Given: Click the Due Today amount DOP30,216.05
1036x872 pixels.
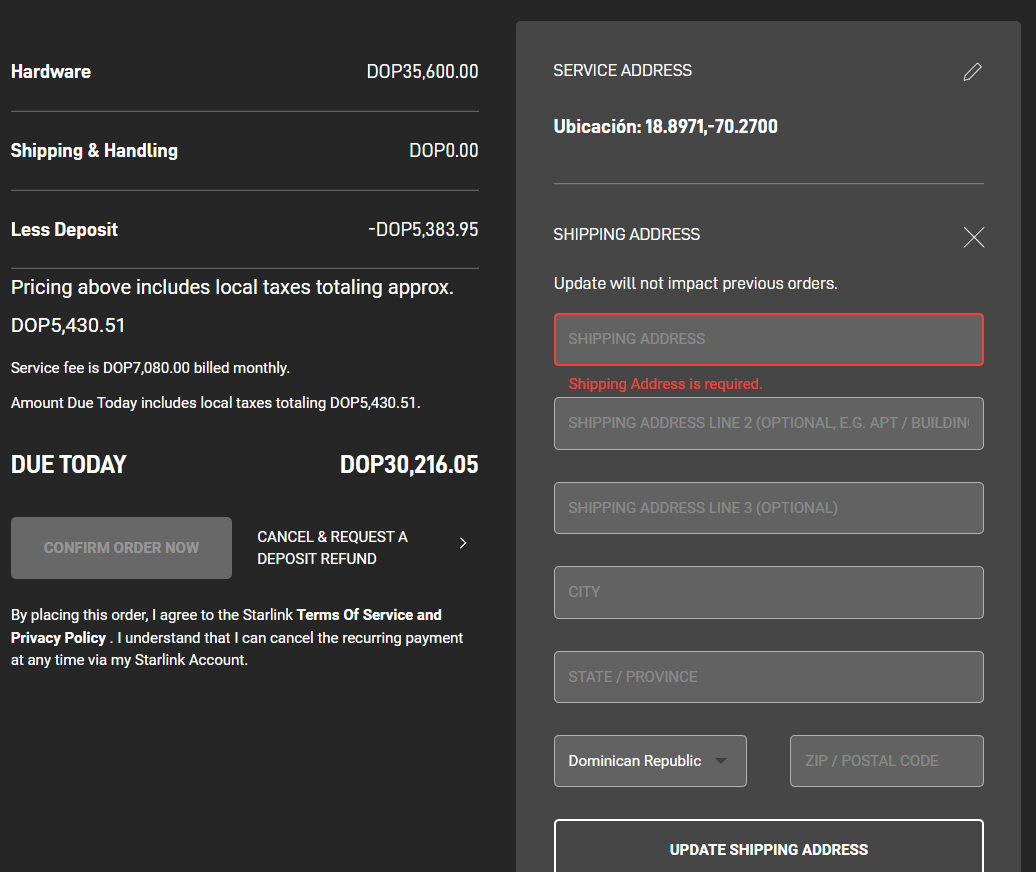Looking at the screenshot, I should pyautogui.click(x=409, y=464).
